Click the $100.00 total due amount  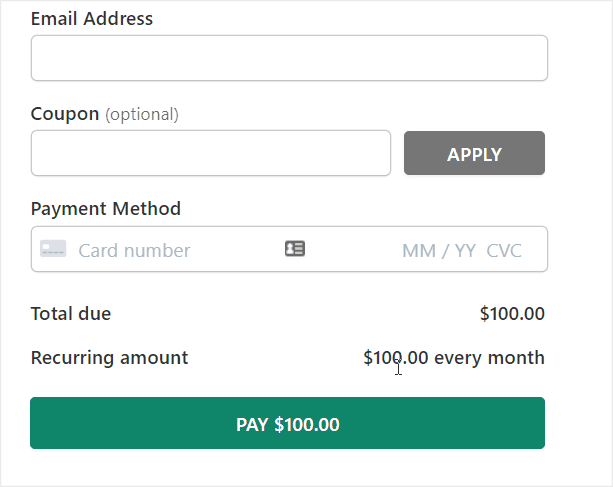click(x=512, y=314)
